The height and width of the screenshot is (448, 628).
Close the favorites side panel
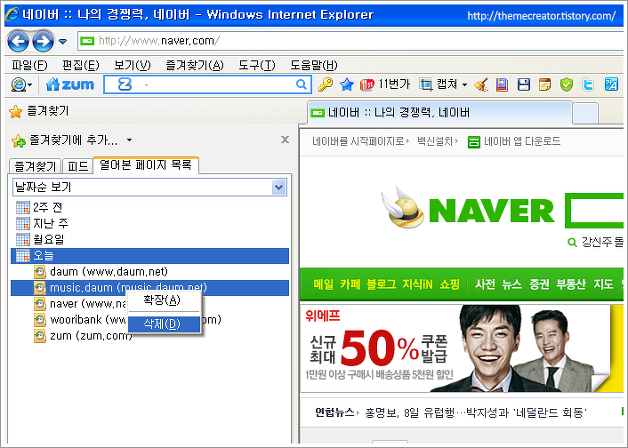285,139
